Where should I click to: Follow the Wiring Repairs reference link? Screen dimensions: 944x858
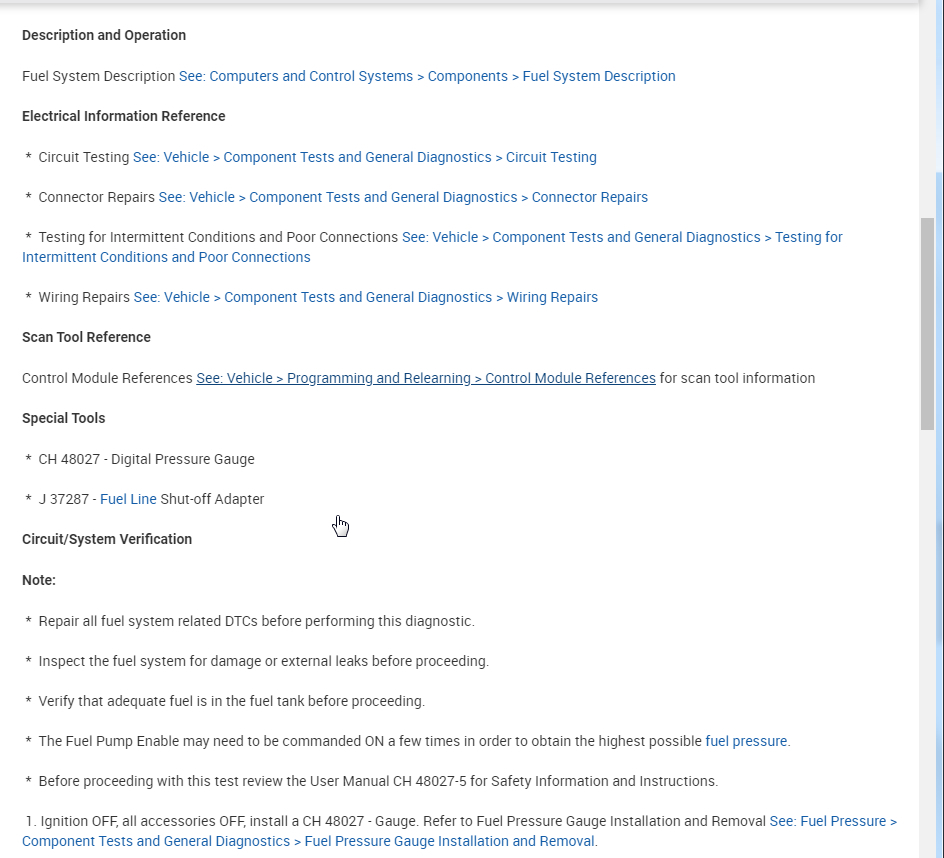366,297
